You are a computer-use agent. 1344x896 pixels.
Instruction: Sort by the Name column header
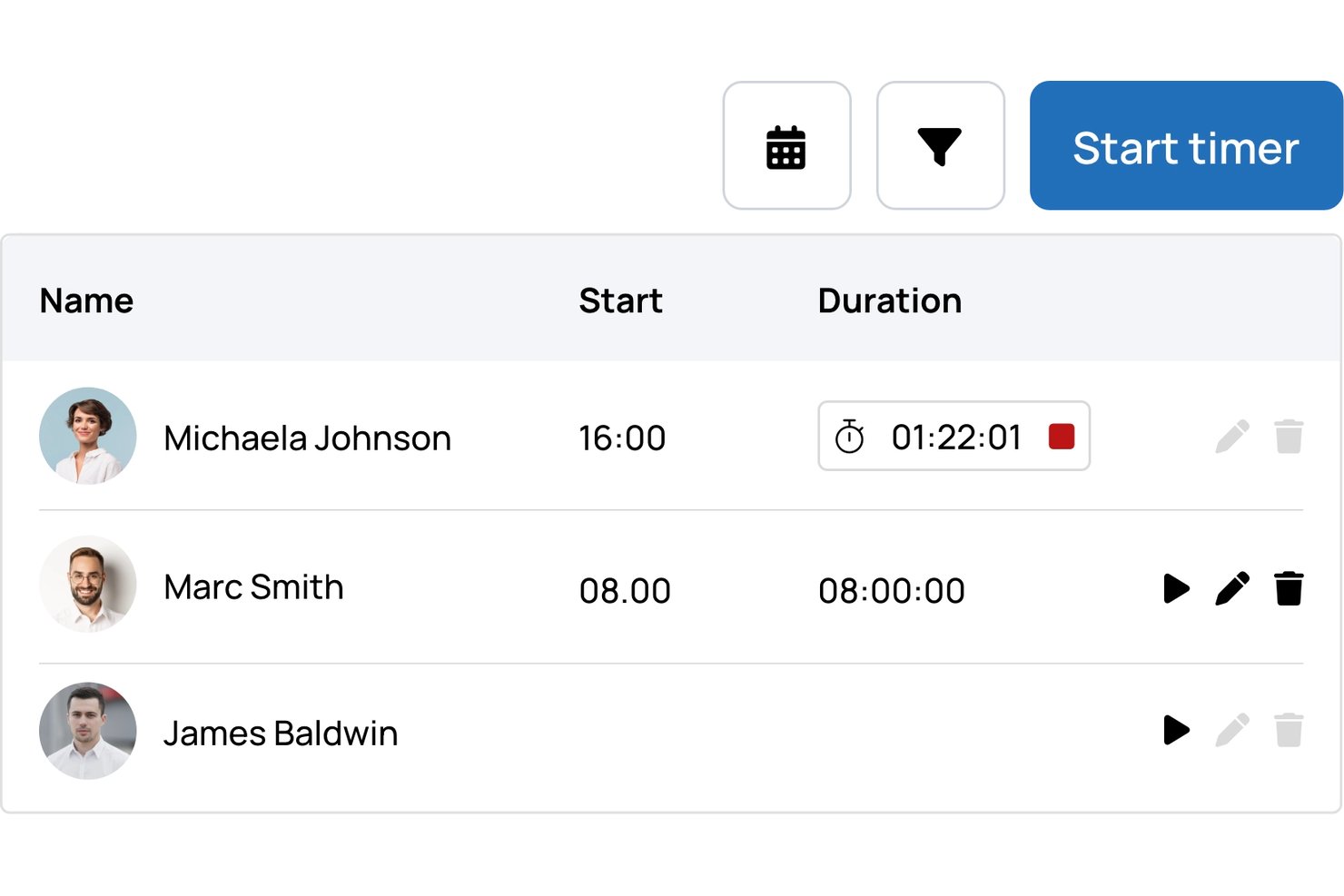(86, 300)
